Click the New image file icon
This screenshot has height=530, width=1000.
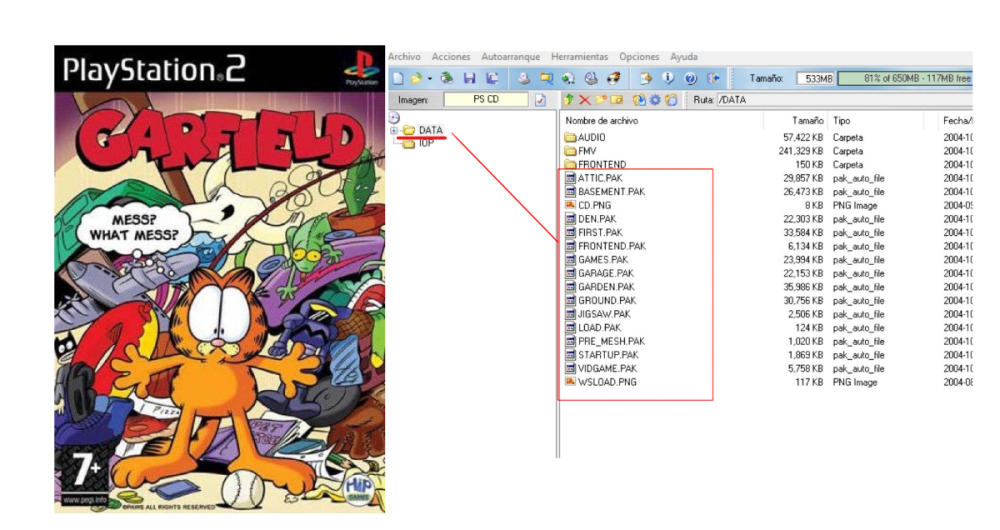pos(398,78)
